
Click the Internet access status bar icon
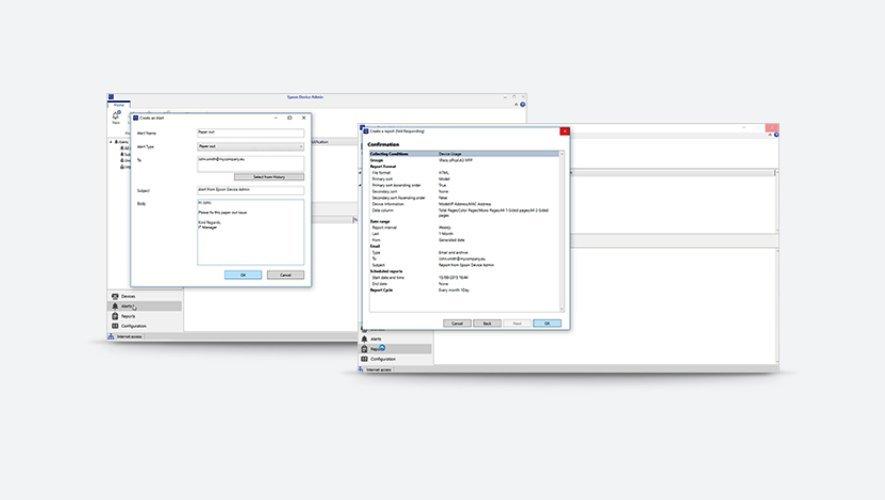click(112, 337)
